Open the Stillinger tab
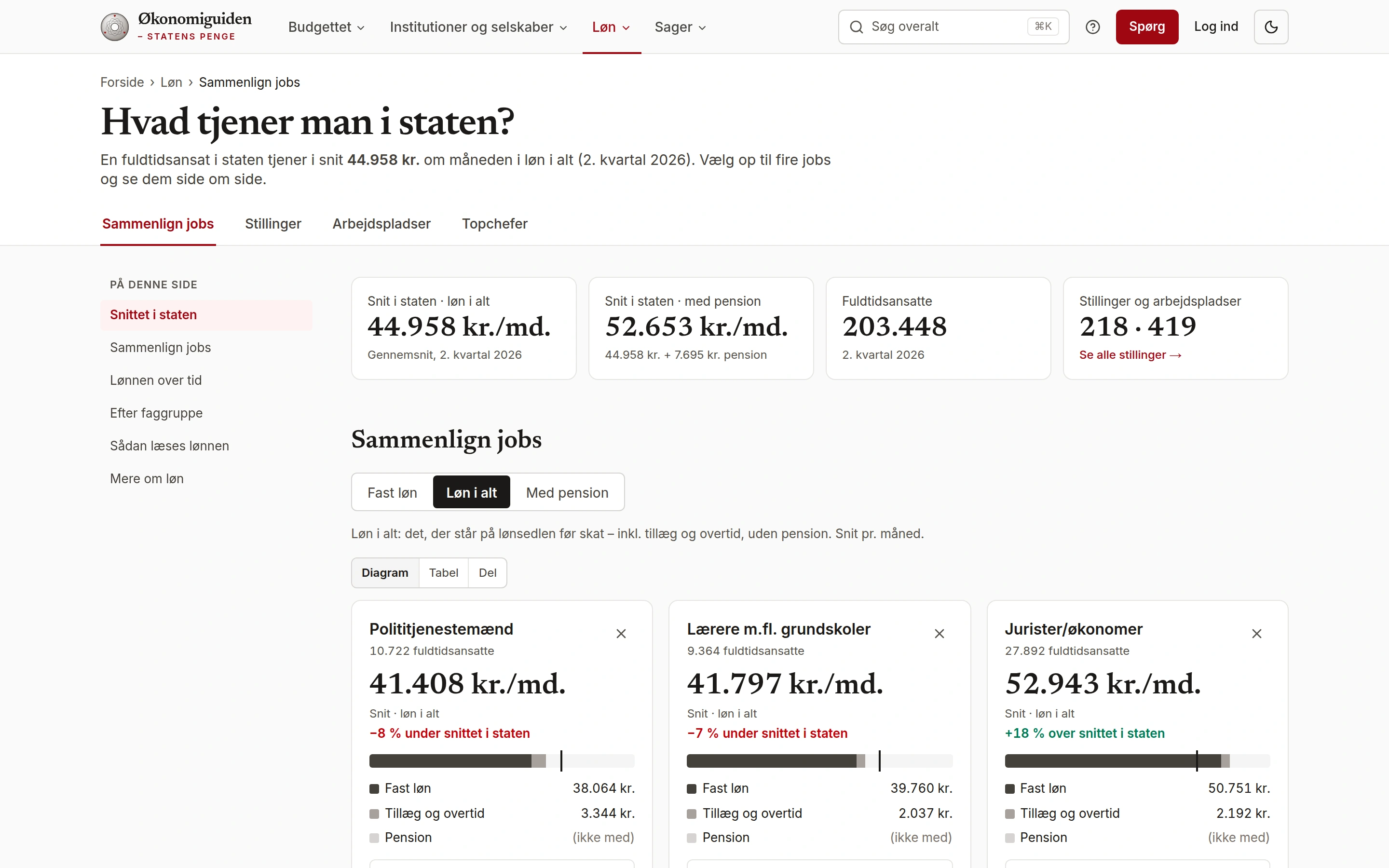Image resolution: width=1389 pixels, height=868 pixels. coord(273,224)
